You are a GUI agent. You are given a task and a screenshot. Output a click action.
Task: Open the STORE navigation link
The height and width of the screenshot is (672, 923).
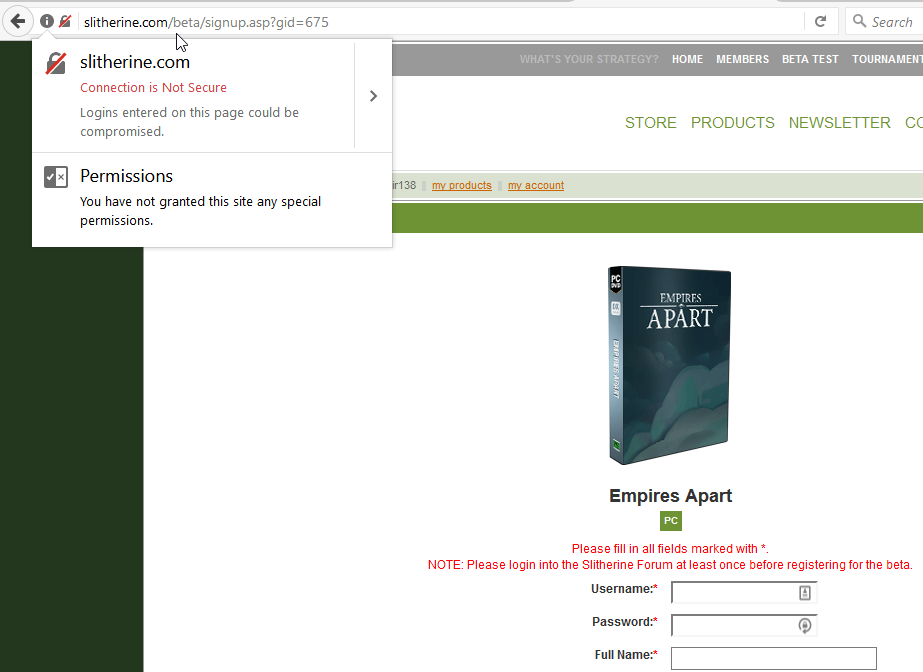(650, 123)
